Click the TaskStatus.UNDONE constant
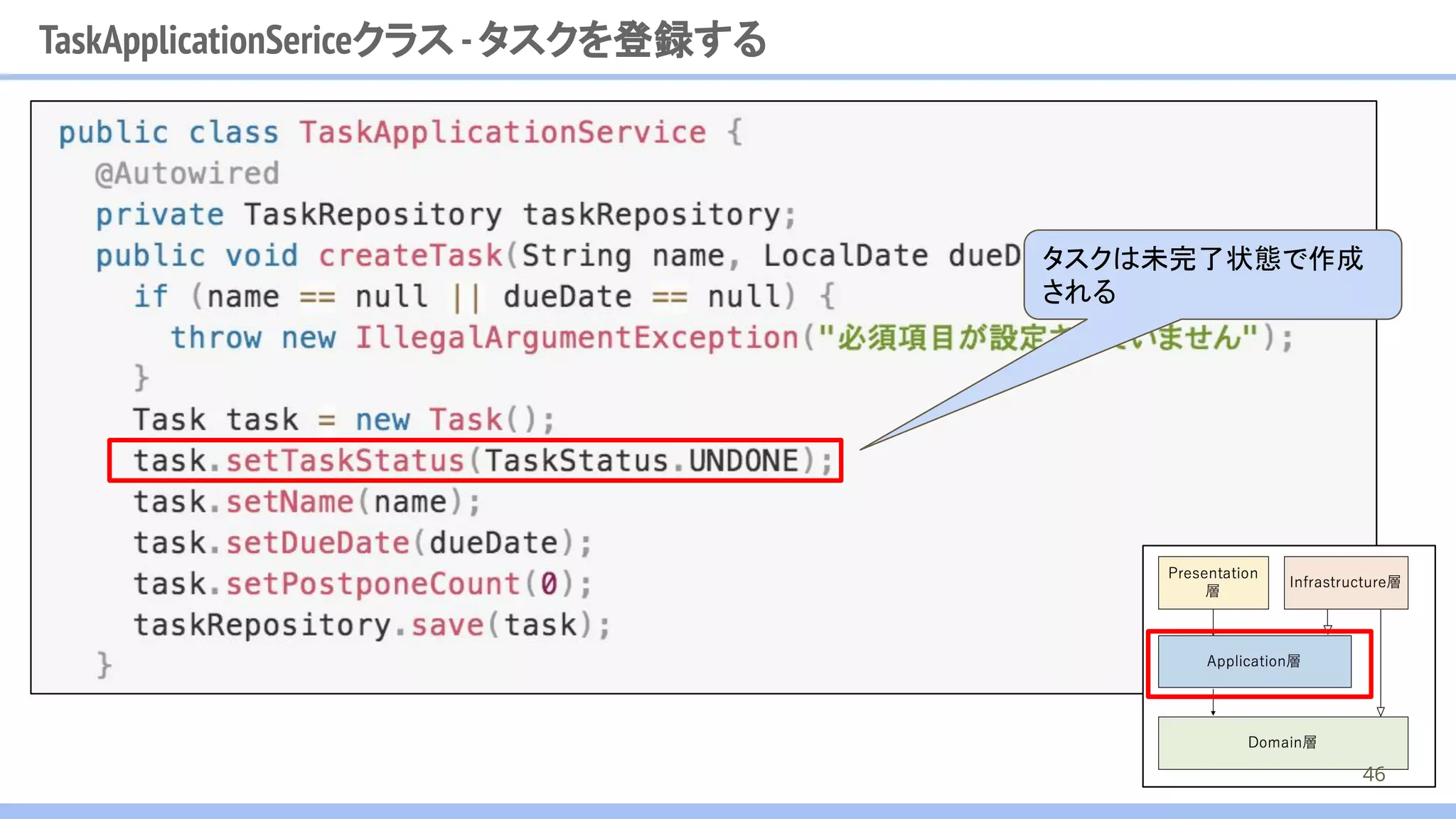 point(642,461)
